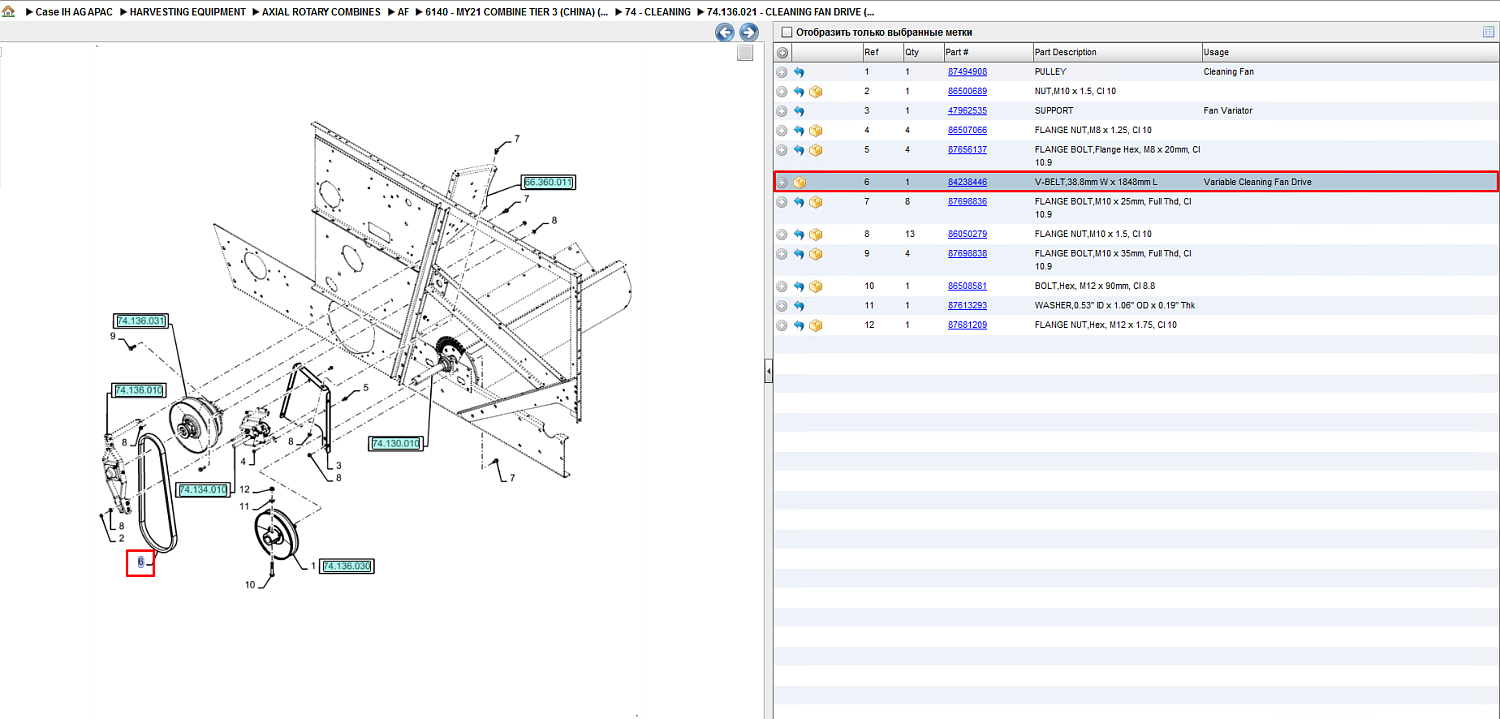The image size is (1500, 719).
Task: Open the HARVESTING EQUIPMENT breadcrumb
Action: click(x=188, y=12)
